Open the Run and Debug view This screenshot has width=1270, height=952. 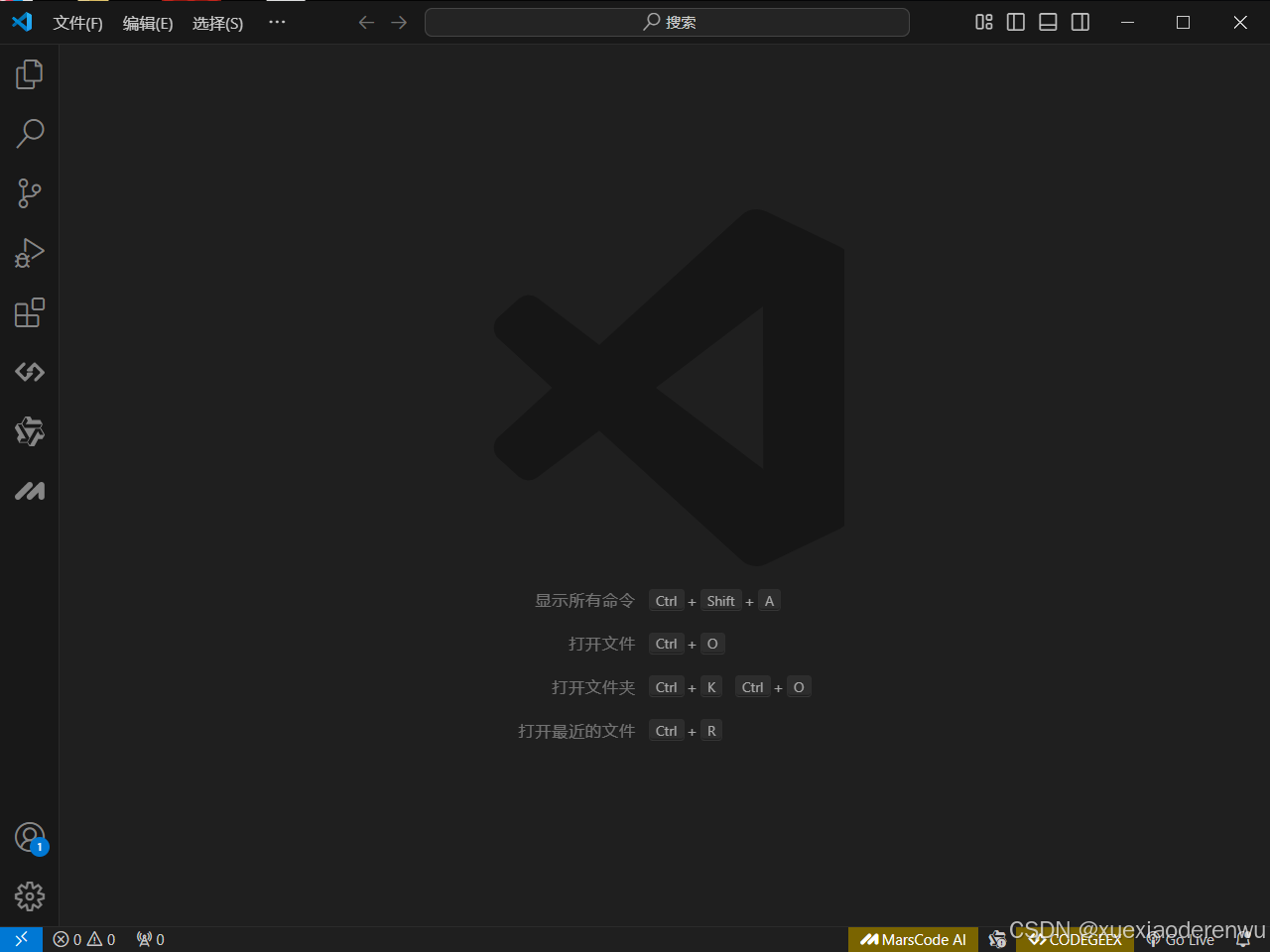pos(30,253)
